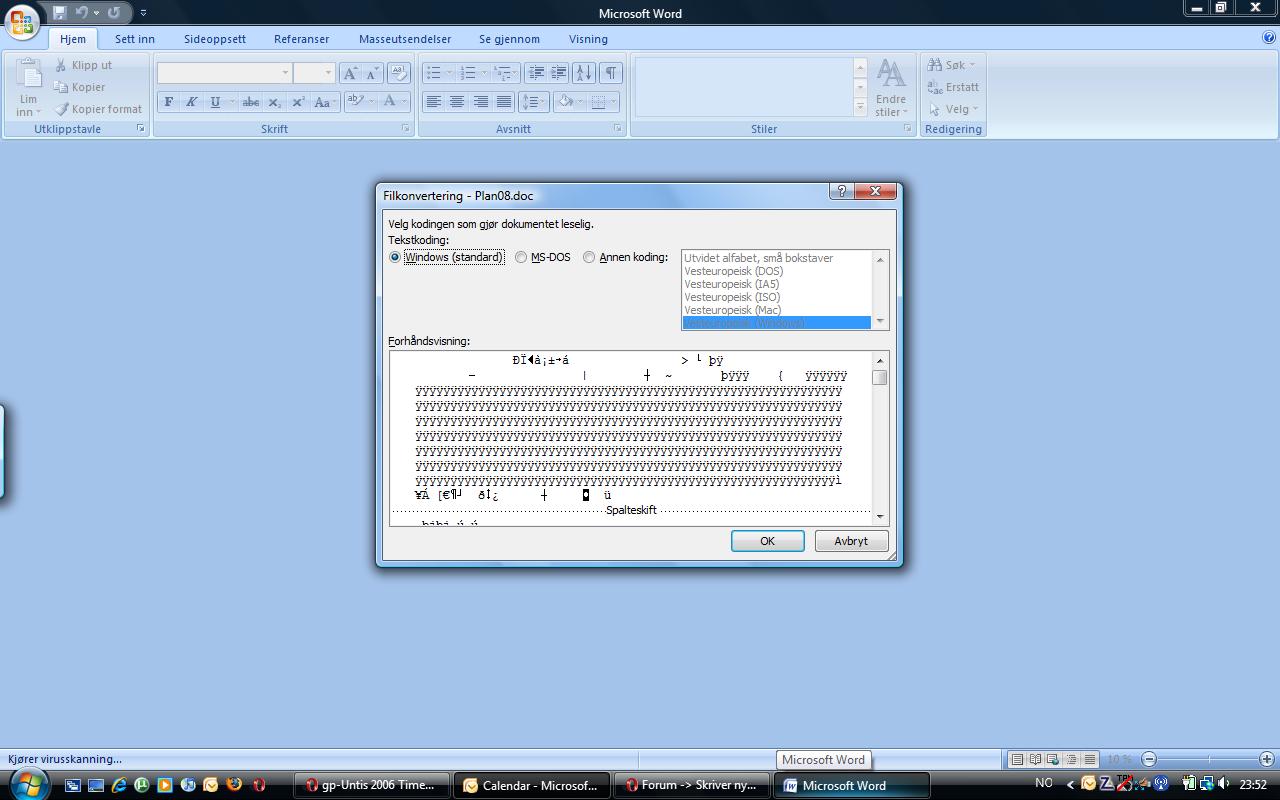The image size is (1280, 800).
Task: Switch to the Sideoppsett tab
Action: click(214, 39)
